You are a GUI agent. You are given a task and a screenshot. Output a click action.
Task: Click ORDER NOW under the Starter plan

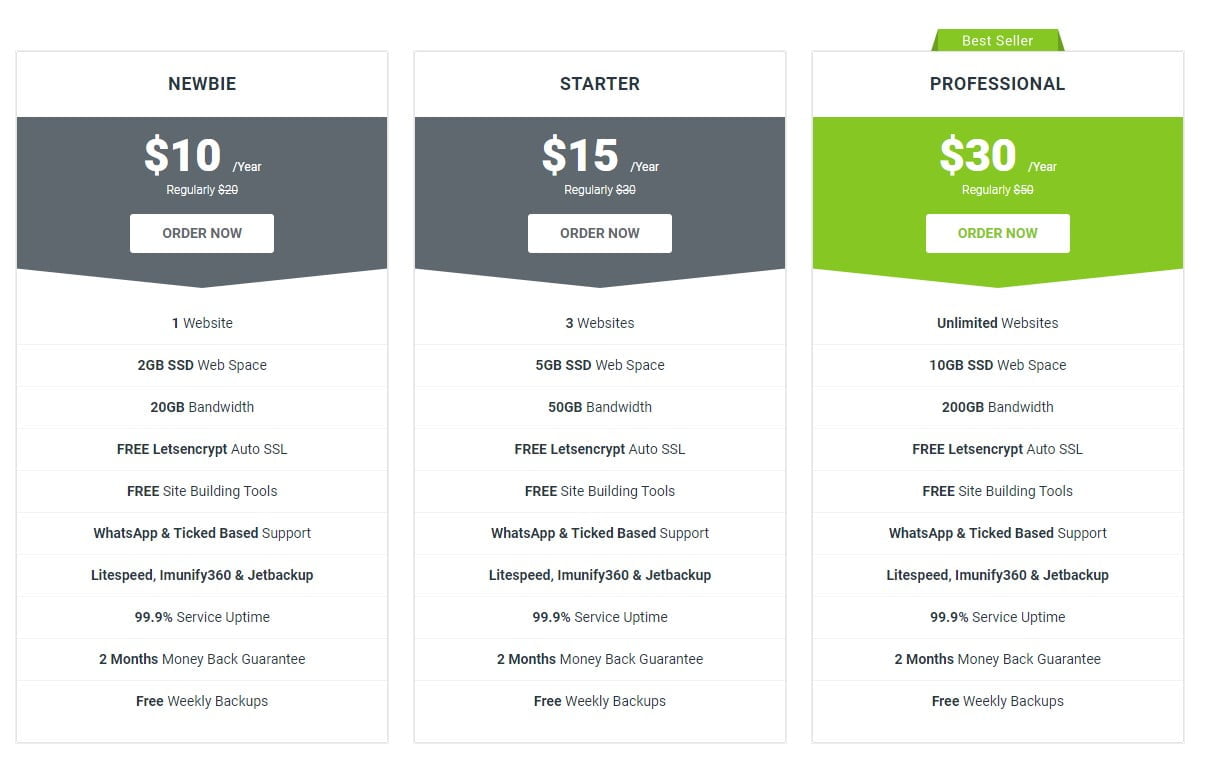pos(600,233)
